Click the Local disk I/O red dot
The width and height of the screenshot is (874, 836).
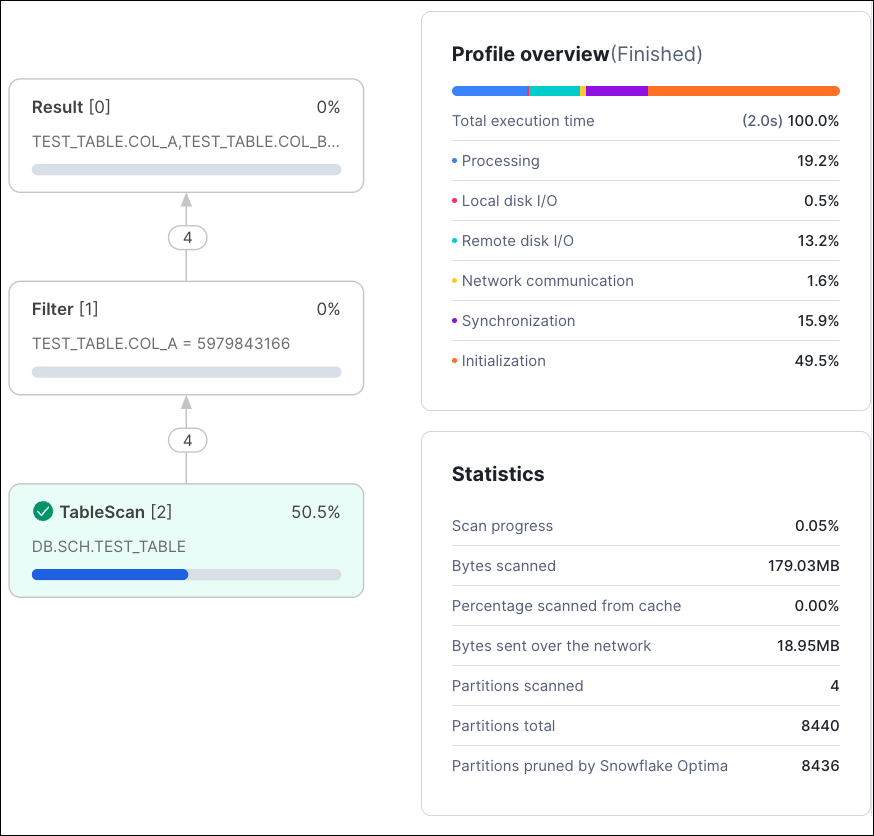[455, 201]
